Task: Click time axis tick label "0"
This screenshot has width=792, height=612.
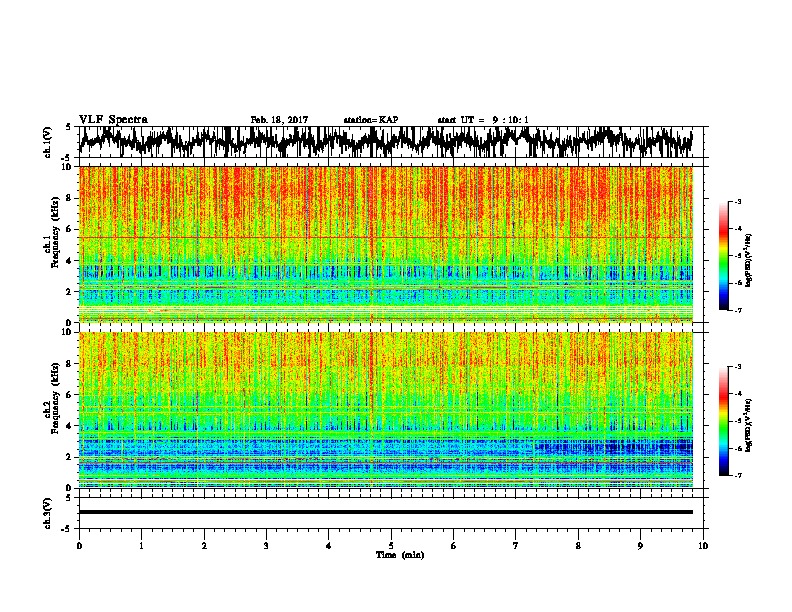Action: point(79,546)
